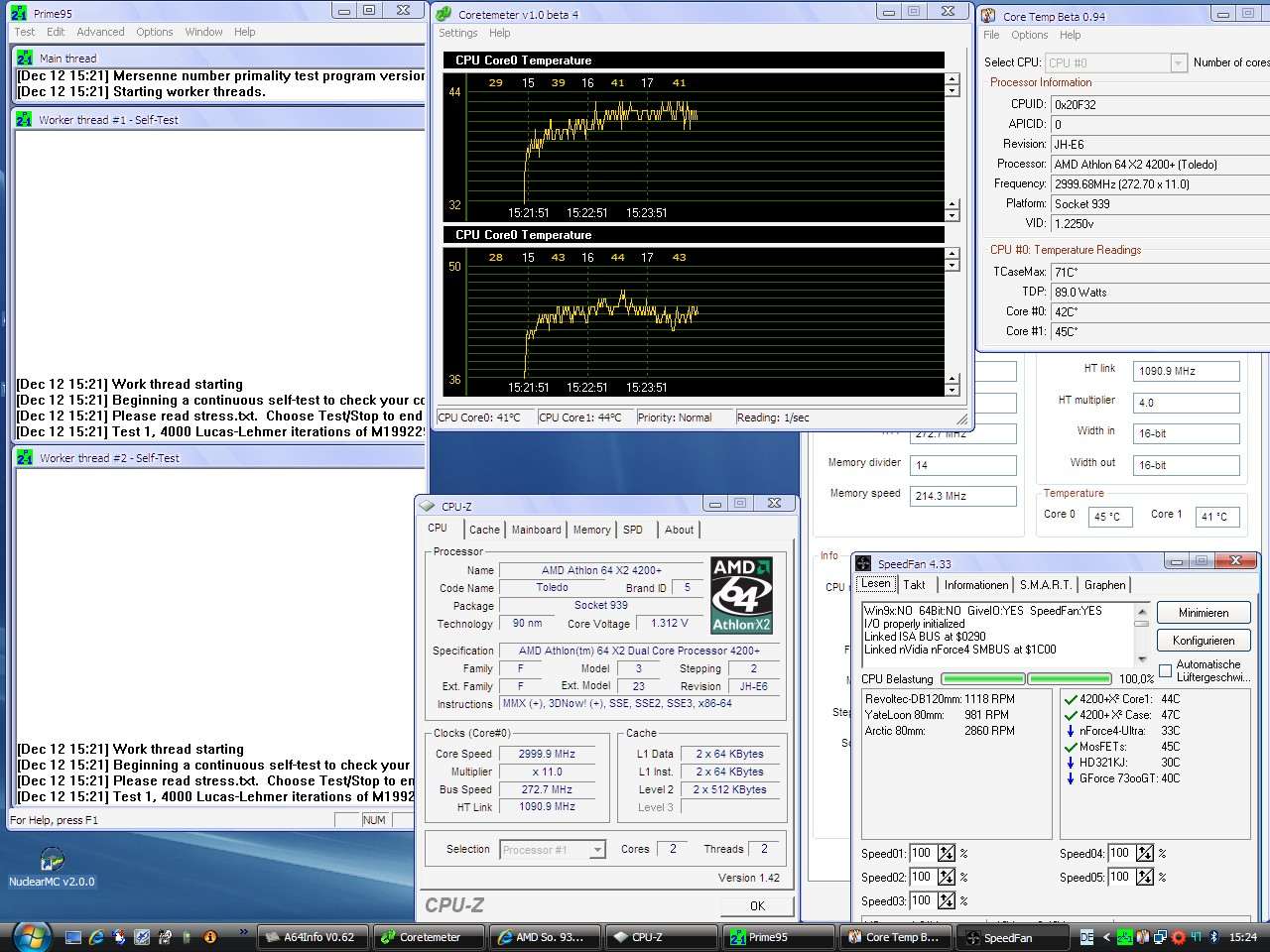Click Coretemeter title bar leaf icon
The image size is (1270, 952).
(x=444, y=14)
